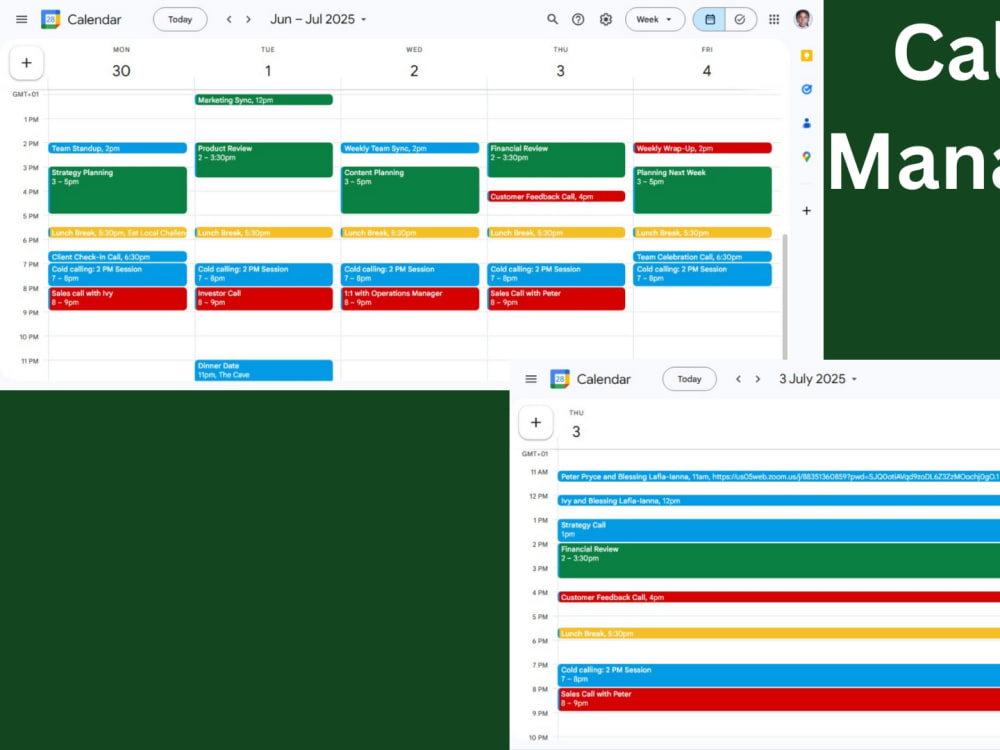
Task: Open Investor Call event on Tuesday
Action: [x=263, y=298]
